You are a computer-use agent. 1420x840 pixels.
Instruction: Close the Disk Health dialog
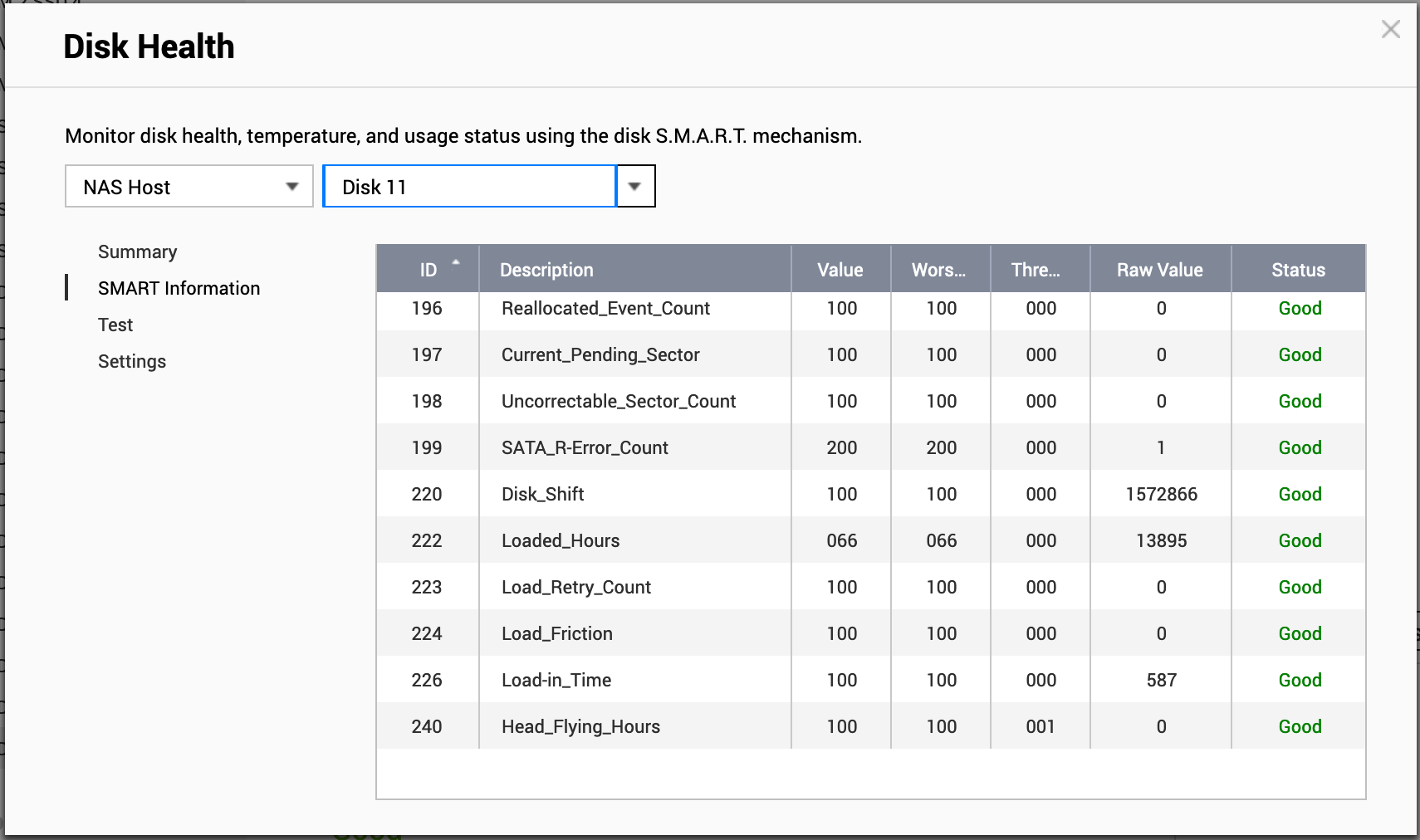click(x=1390, y=30)
